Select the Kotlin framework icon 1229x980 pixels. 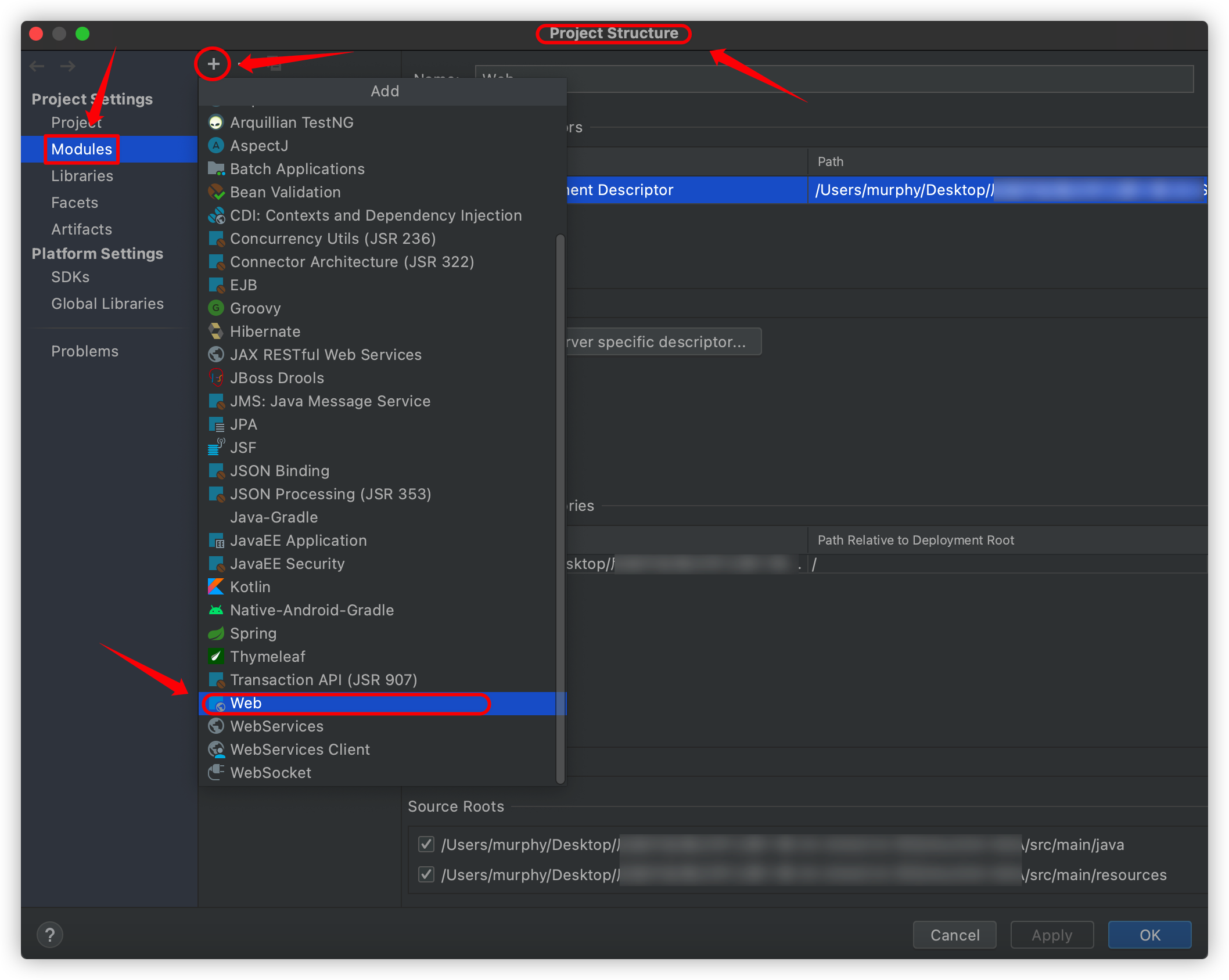pos(216,587)
